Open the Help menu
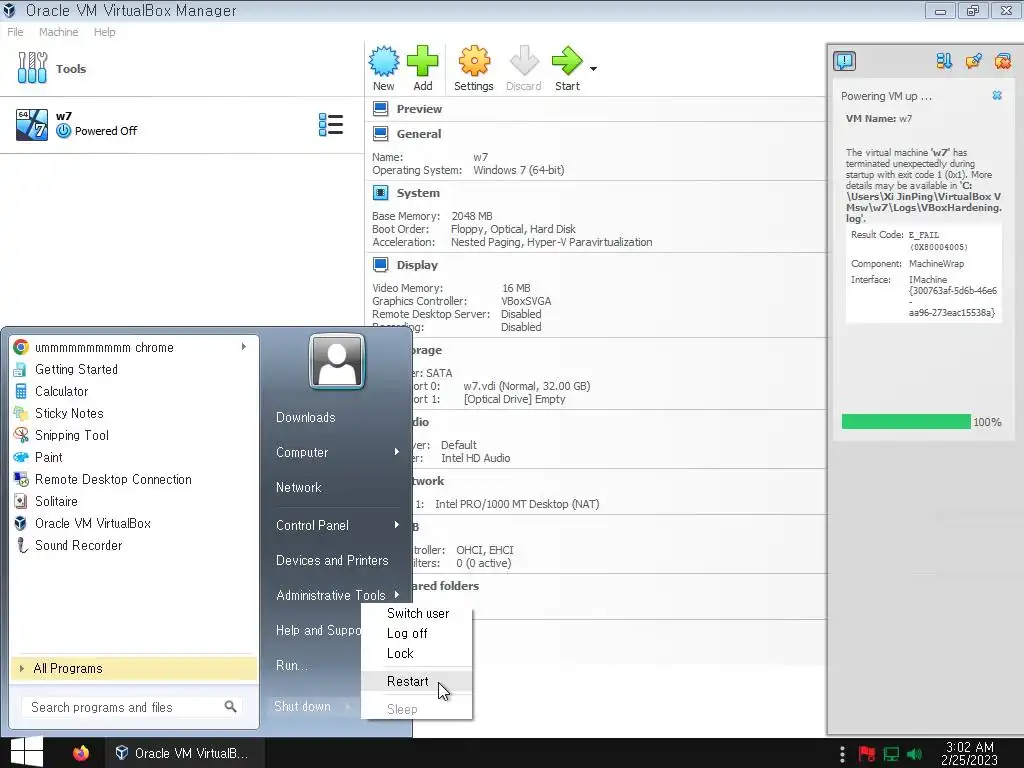The width and height of the screenshot is (1024, 768). coord(104,32)
